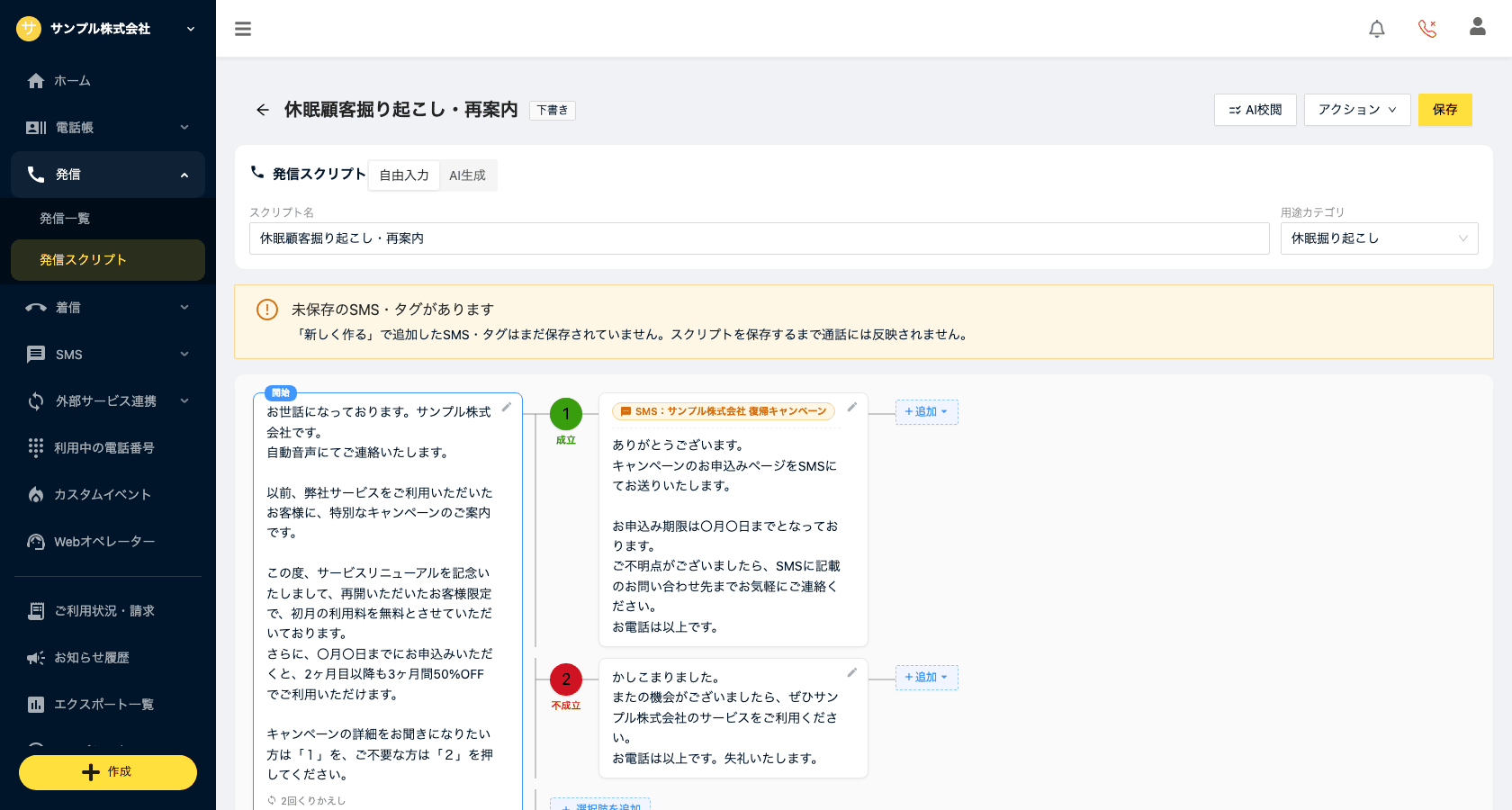The image size is (1512, 810).
Task: Select 発信スクリプト in the sidebar
Action: coord(108,260)
